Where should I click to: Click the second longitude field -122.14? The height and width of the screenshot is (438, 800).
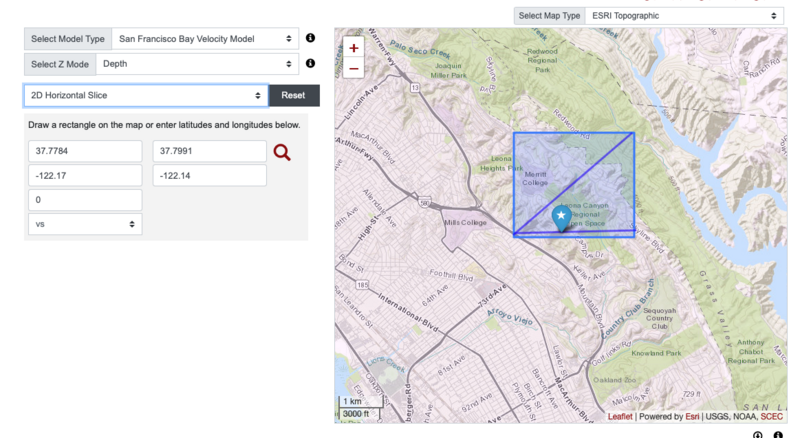point(210,176)
